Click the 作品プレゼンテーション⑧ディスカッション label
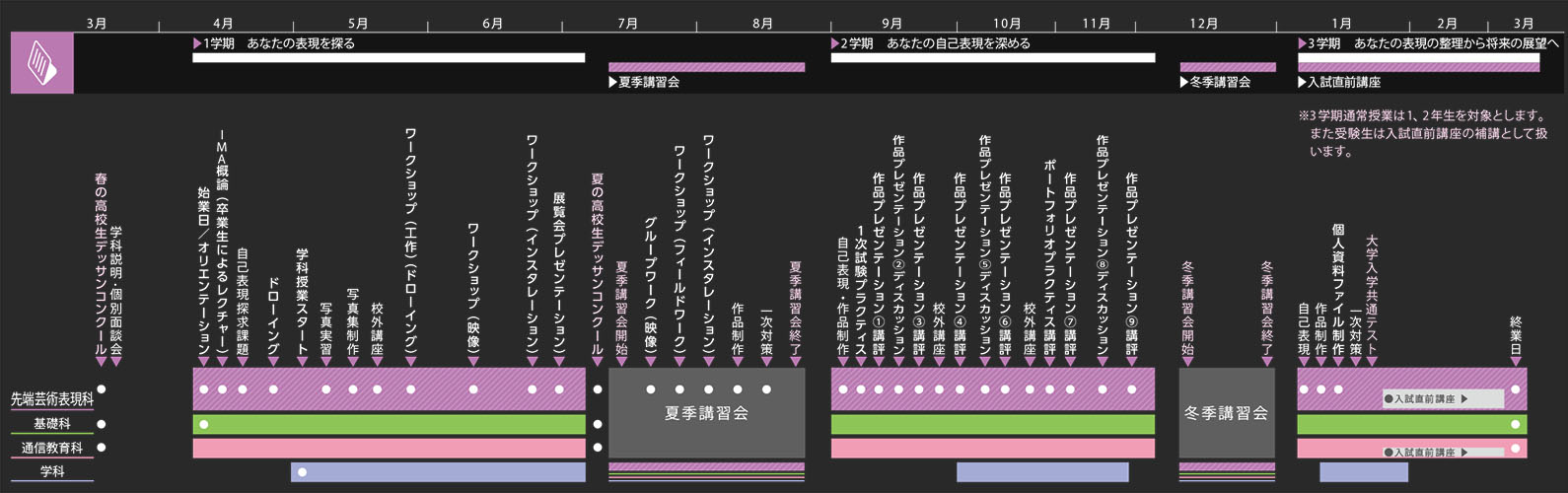The image size is (1568, 493). [x=1103, y=245]
